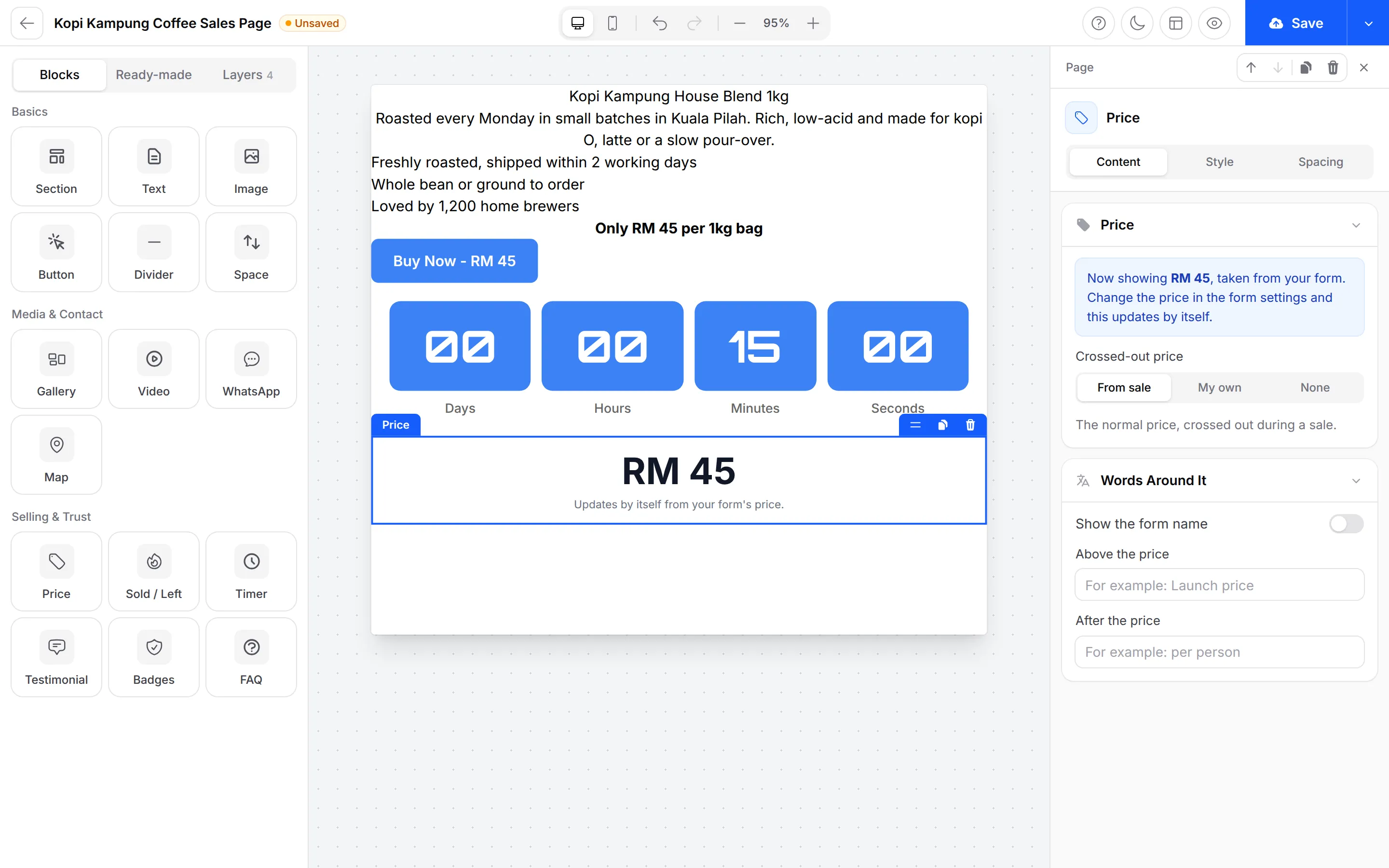
Task: Add a Video block
Action: (x=154, y=369)
